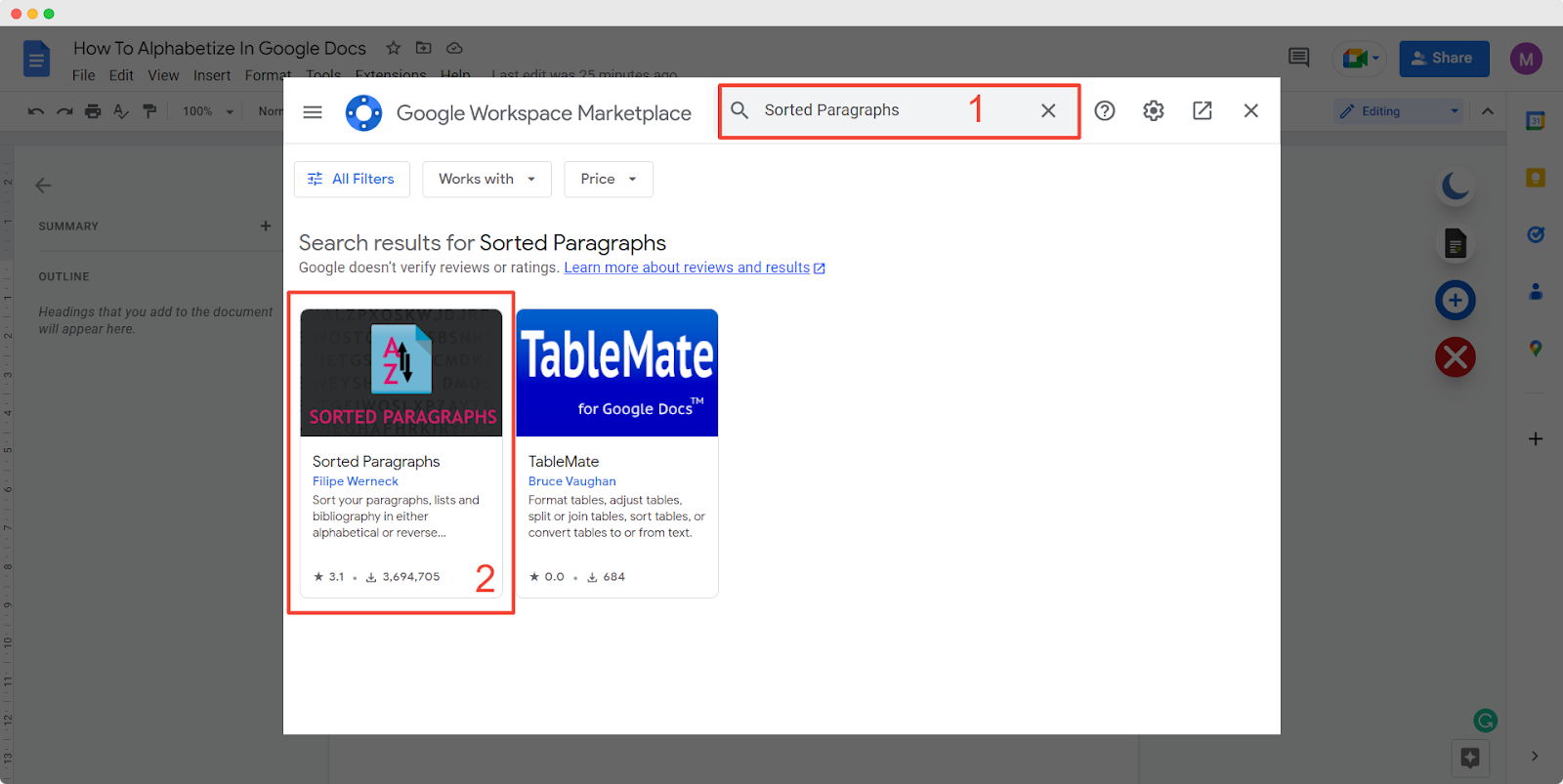Image resolution: width=1563 pixels, height=784 pixels.
Task: Open Google Tasks side panel
Action: tap(1536, 234)
